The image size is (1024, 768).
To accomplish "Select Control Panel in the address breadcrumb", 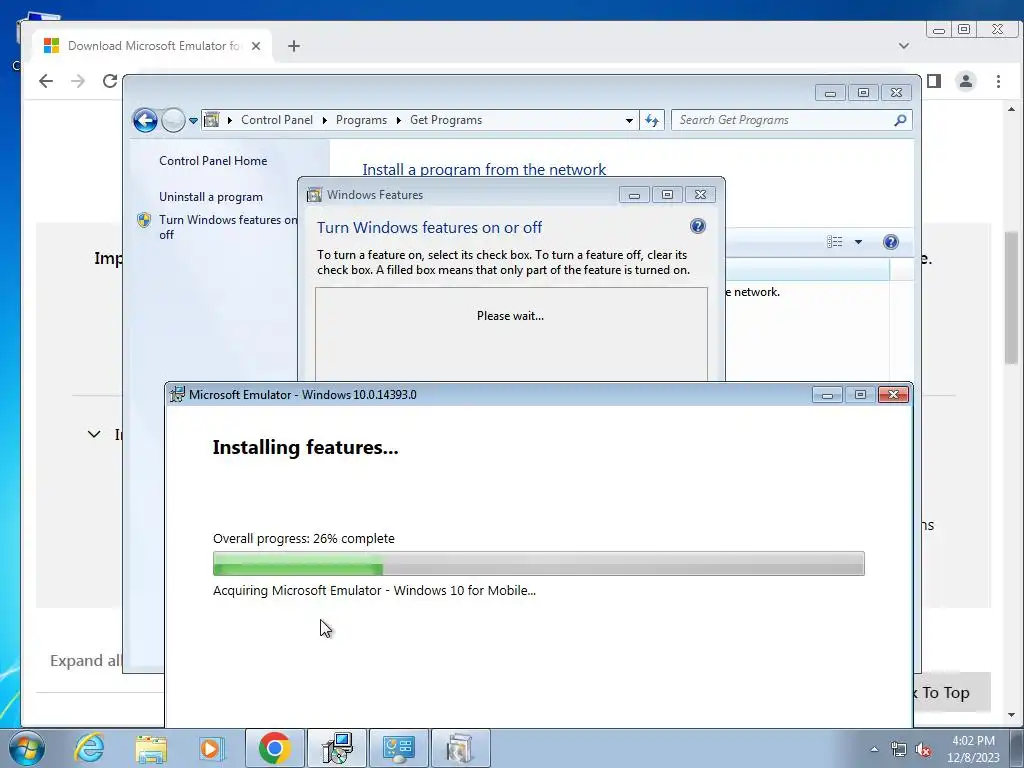I will pyautogui.click(x=277, y=120).
